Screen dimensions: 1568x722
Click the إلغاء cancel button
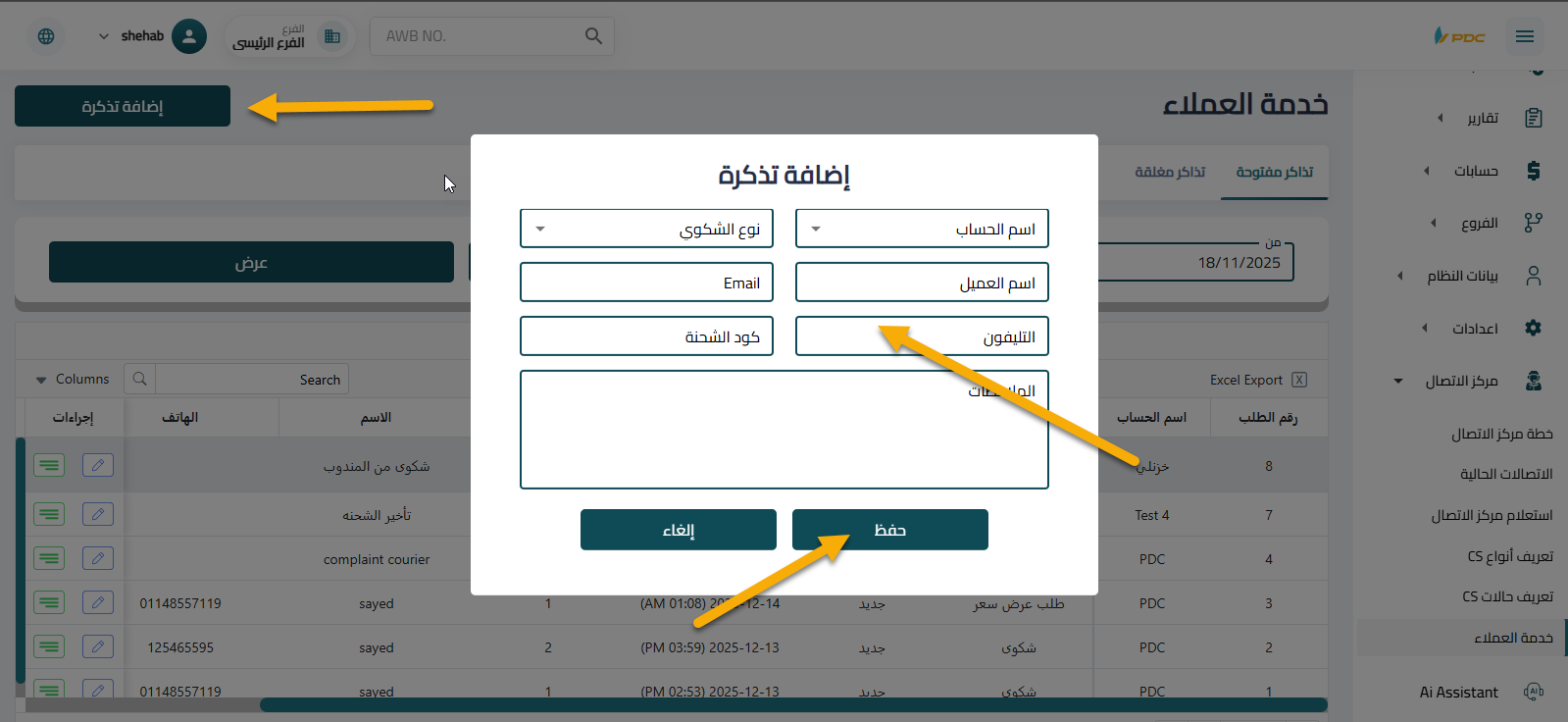point(678,530)
